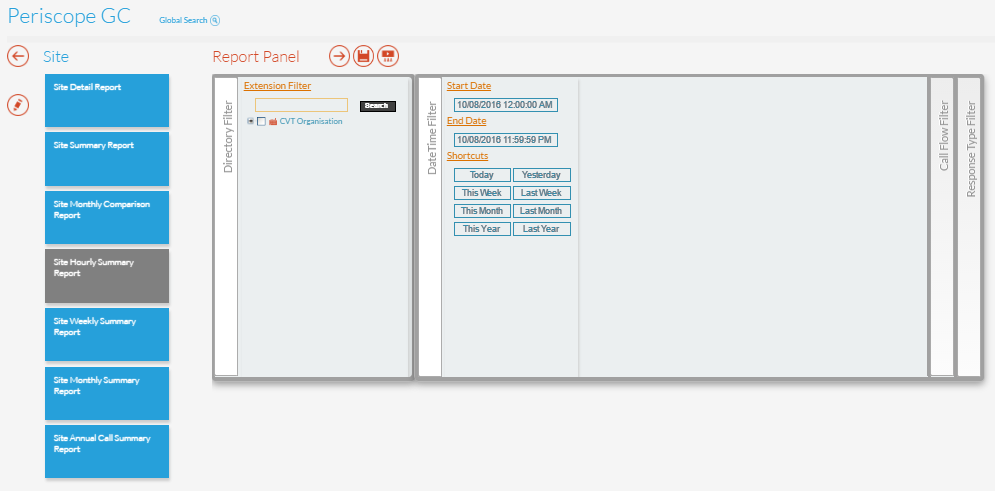Click the pencil edit icon
Screen dimensions: 995x491
pos(18,105)
